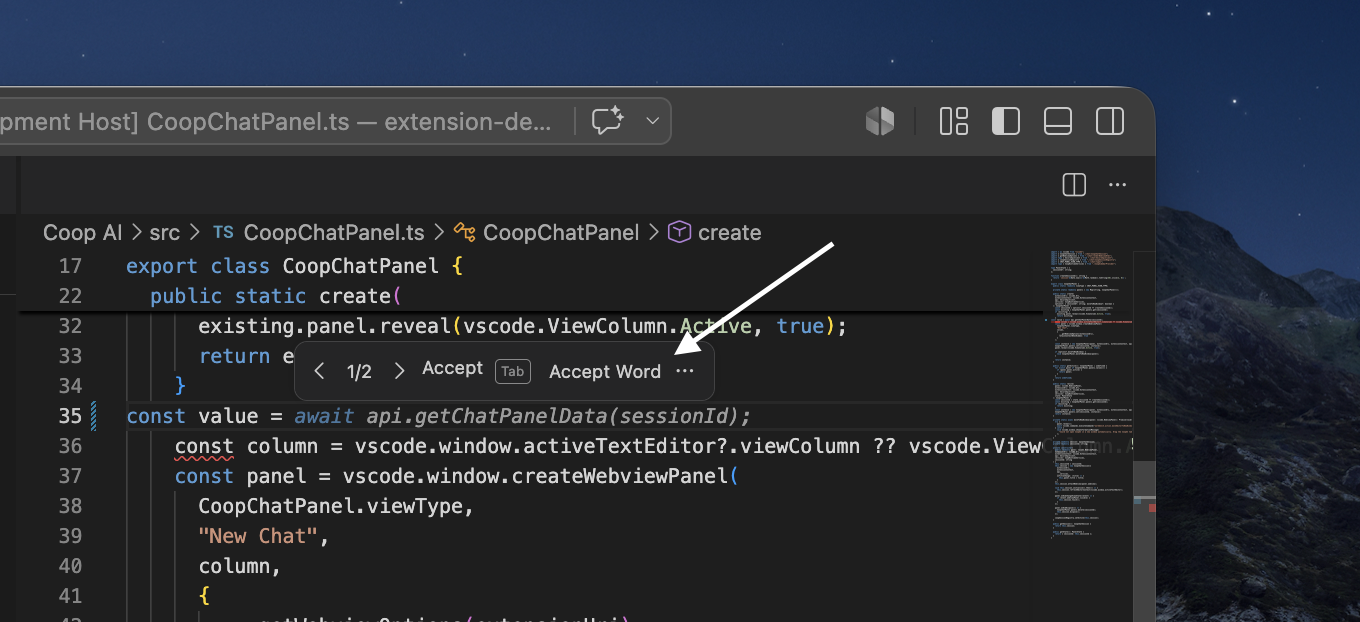Click the 1/2 suggestion counter

(359, 372)
